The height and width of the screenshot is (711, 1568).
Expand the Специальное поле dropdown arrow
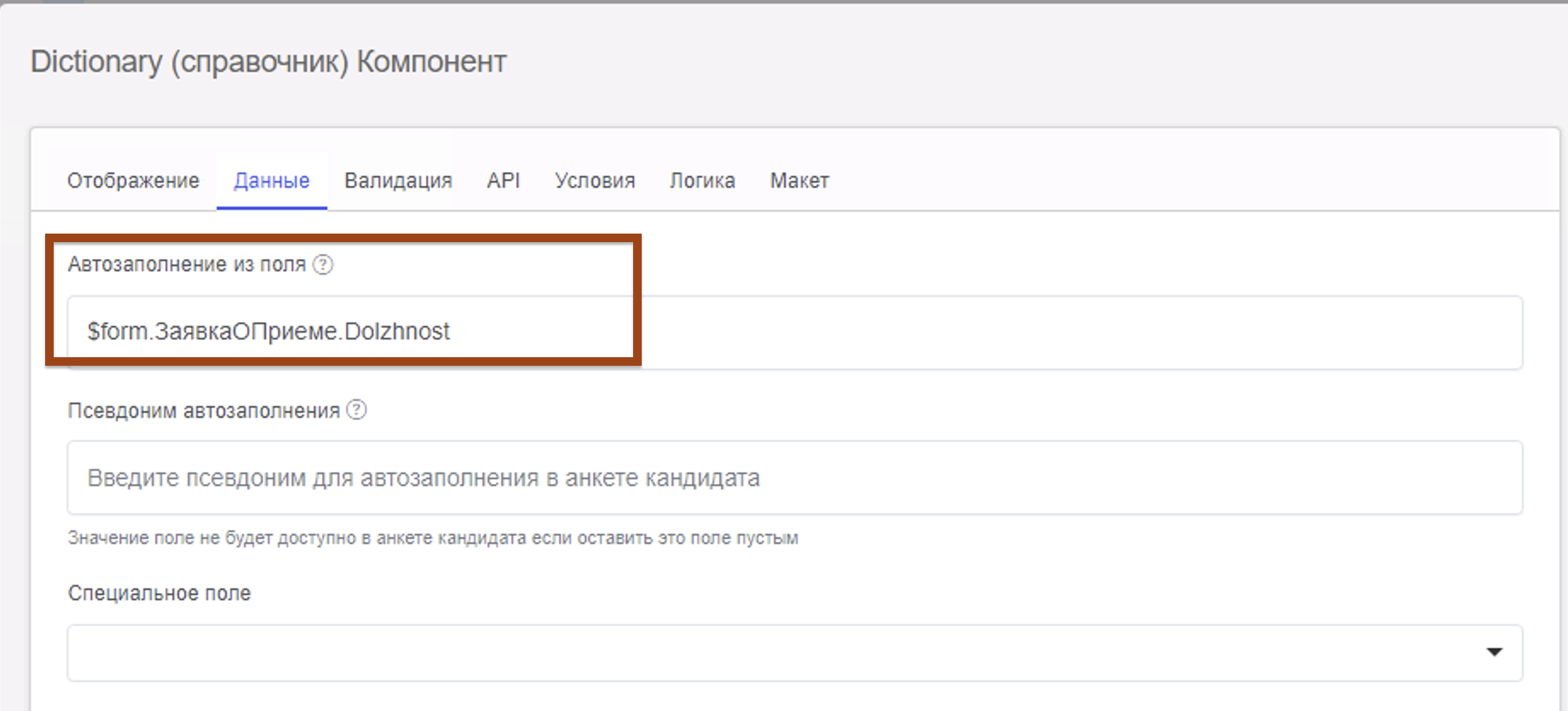tap(1494, 652)
